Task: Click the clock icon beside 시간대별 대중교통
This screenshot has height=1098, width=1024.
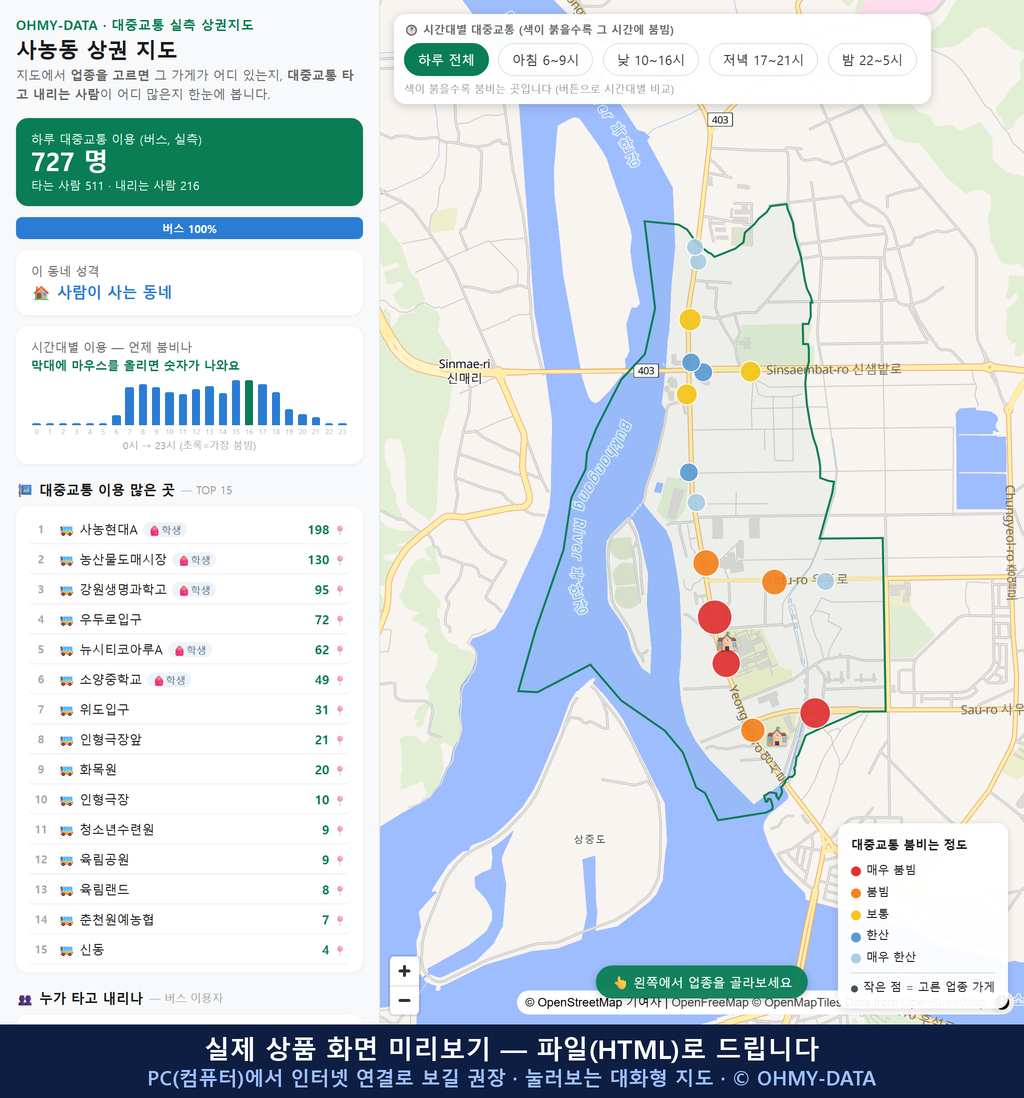Action: (x=411, y=30)
